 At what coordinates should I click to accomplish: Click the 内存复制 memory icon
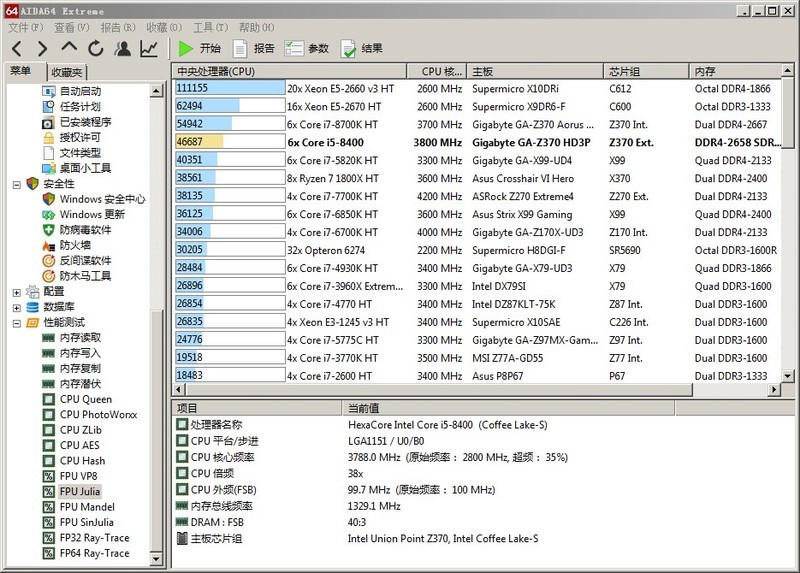click(48, 368)
